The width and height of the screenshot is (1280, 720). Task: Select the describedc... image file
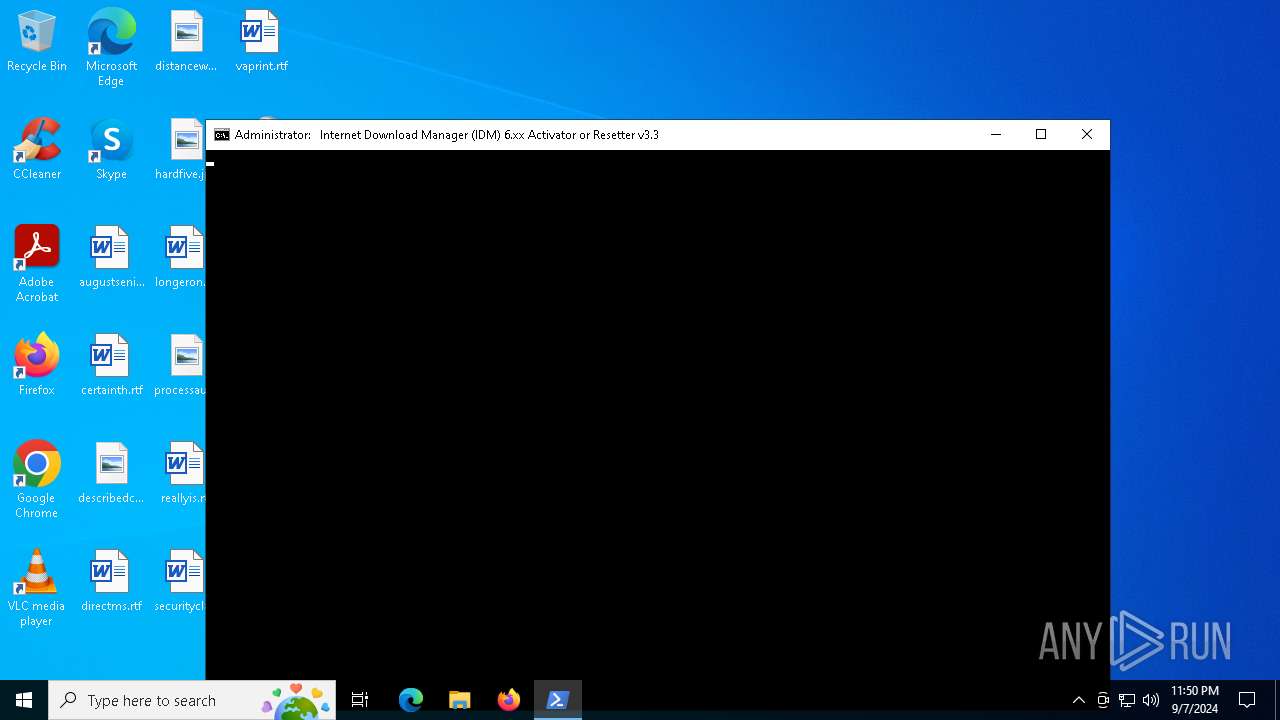111,474
